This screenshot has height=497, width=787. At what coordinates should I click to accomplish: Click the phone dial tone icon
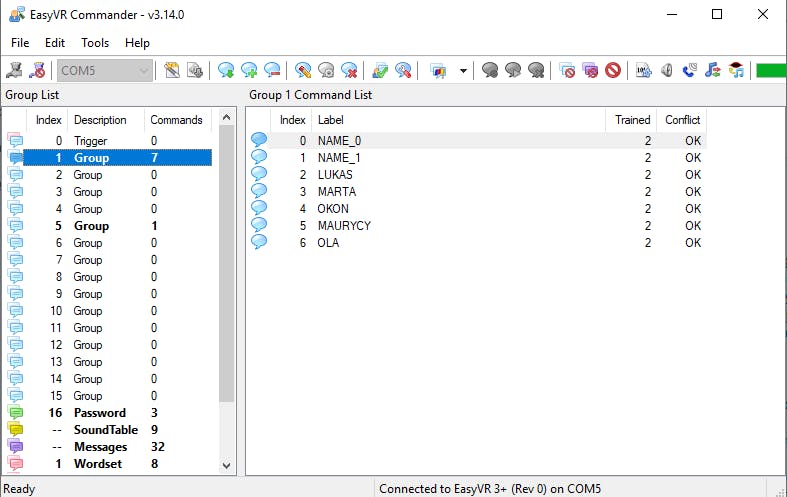click(689, 70)
